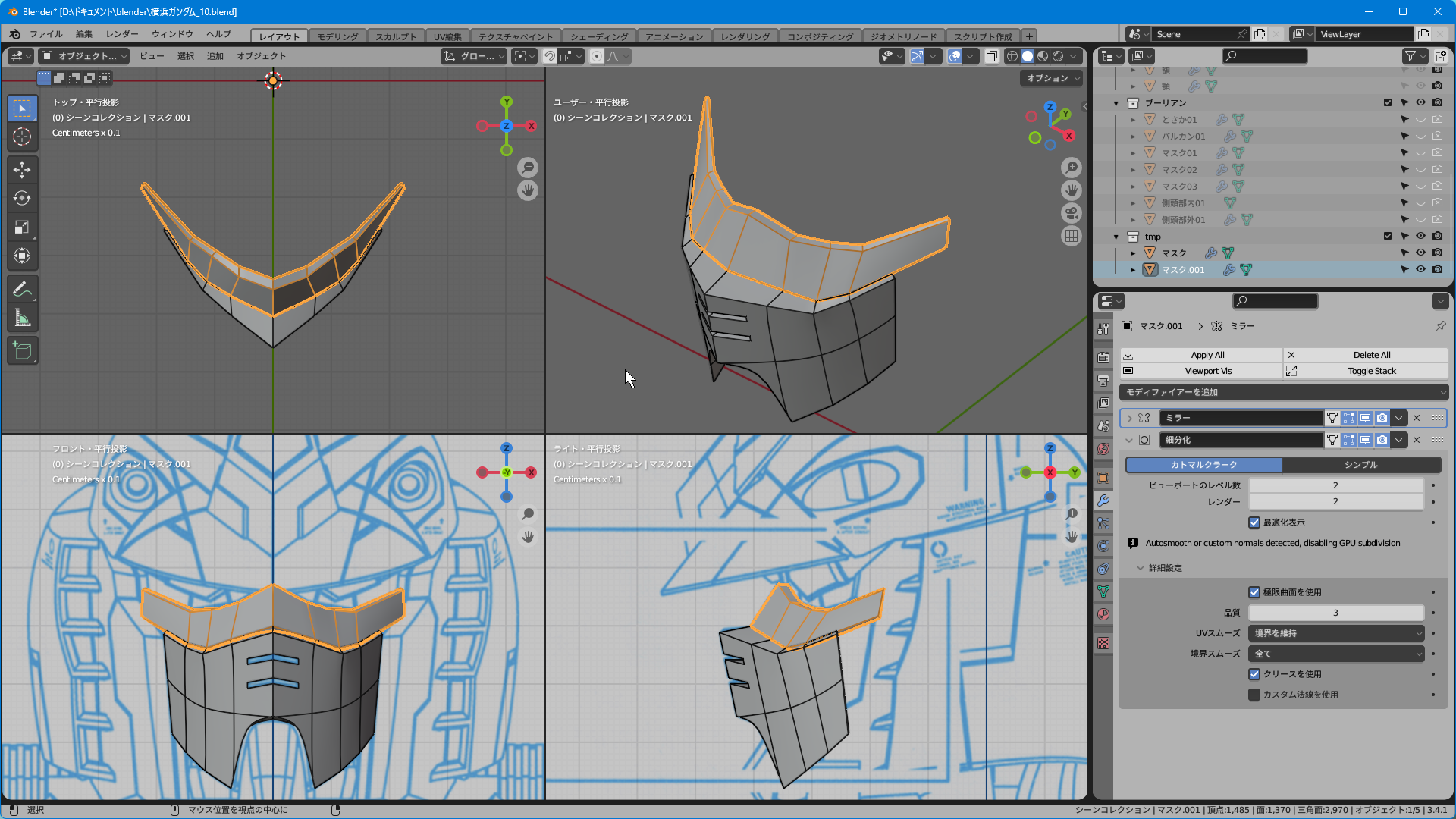
Task: Select the シンプル subdivision type button
Action: [1360, 465]
